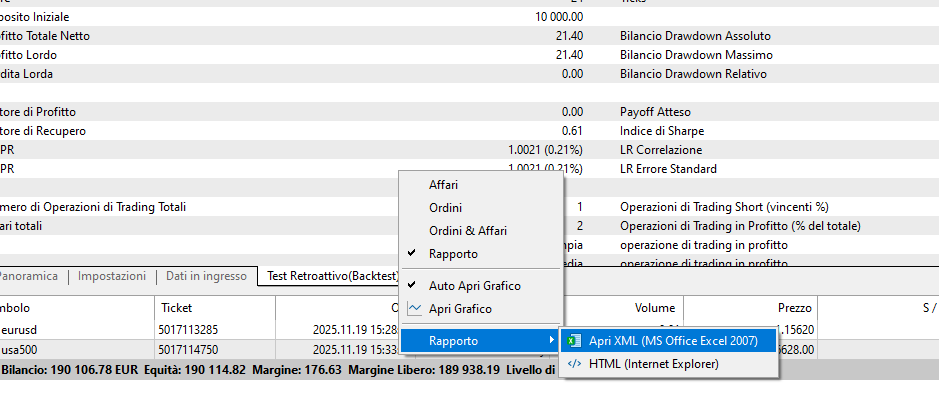Toggle checked Rapporto view option

tap(453, 254)
